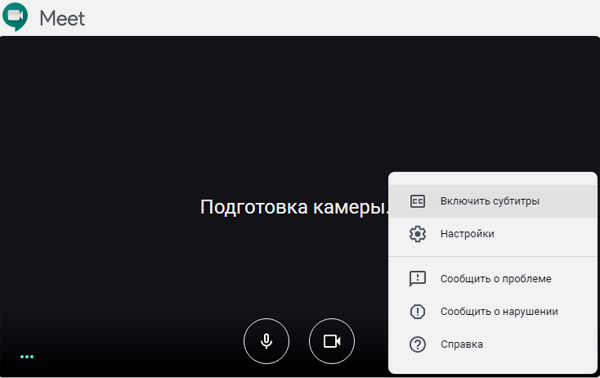
Task: Click the gear icon beside Настройки
Action: [417, 234]
